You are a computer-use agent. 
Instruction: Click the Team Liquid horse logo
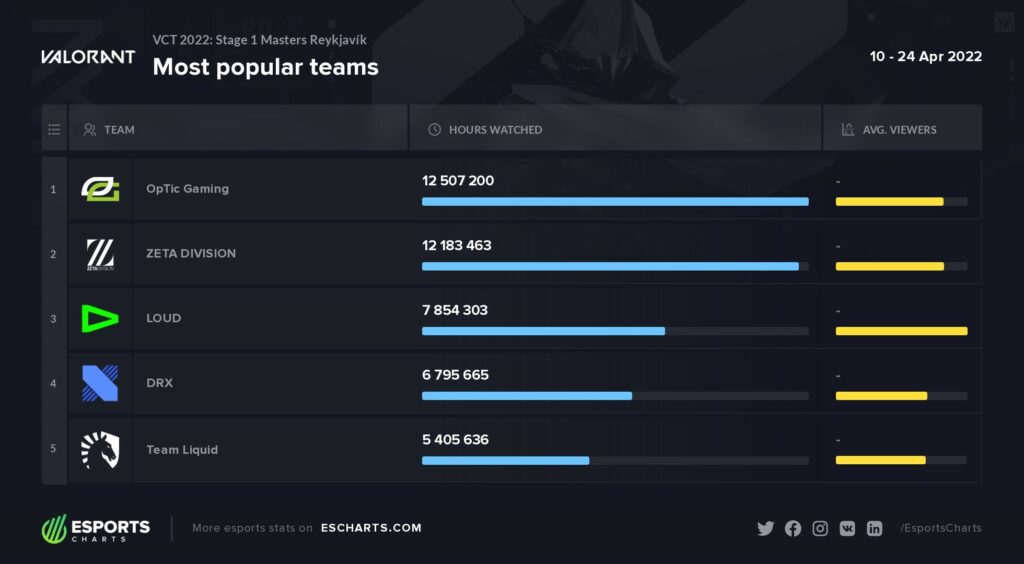click(100, 449)
